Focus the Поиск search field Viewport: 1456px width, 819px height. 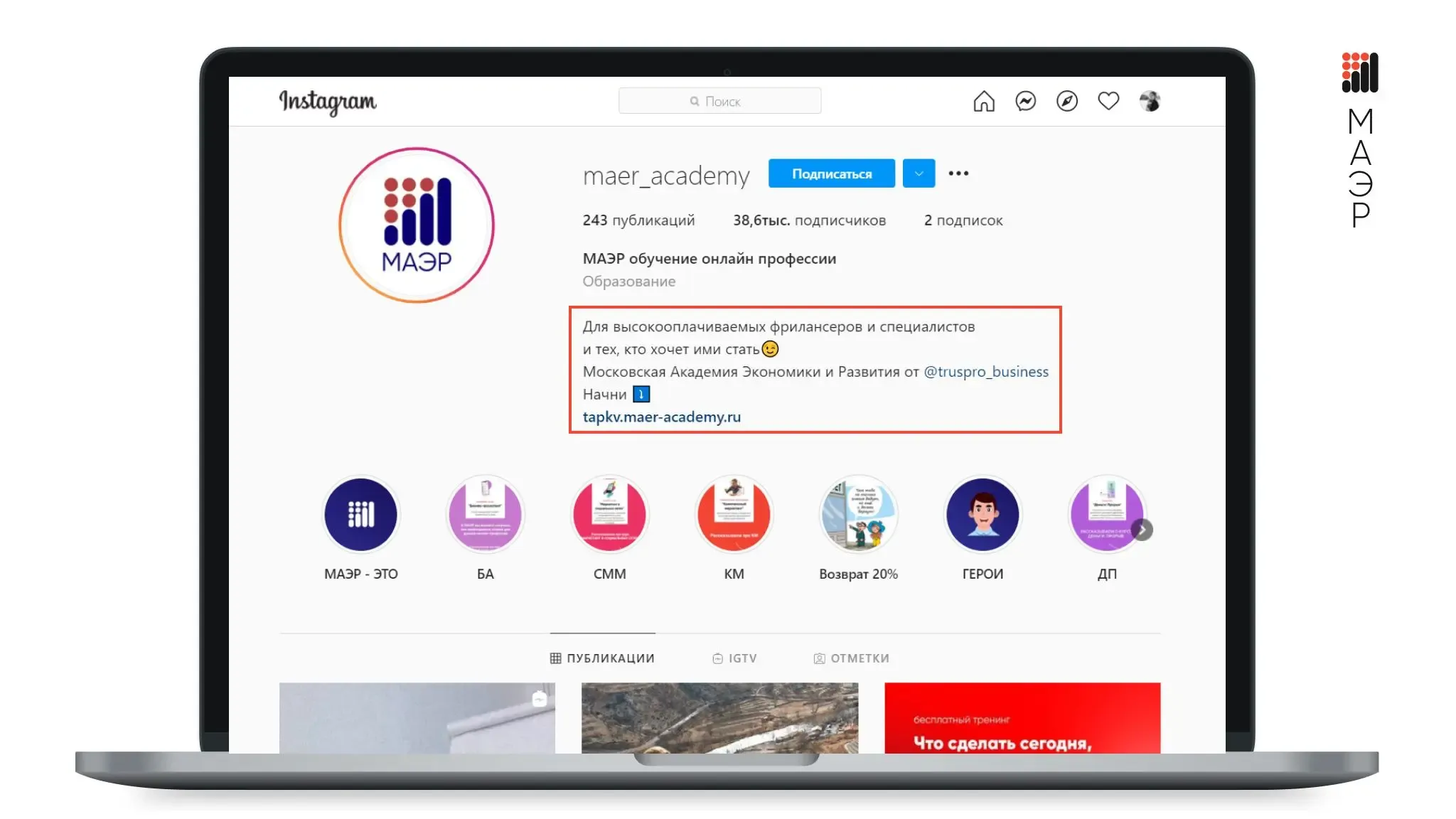[x=719, y=101]
